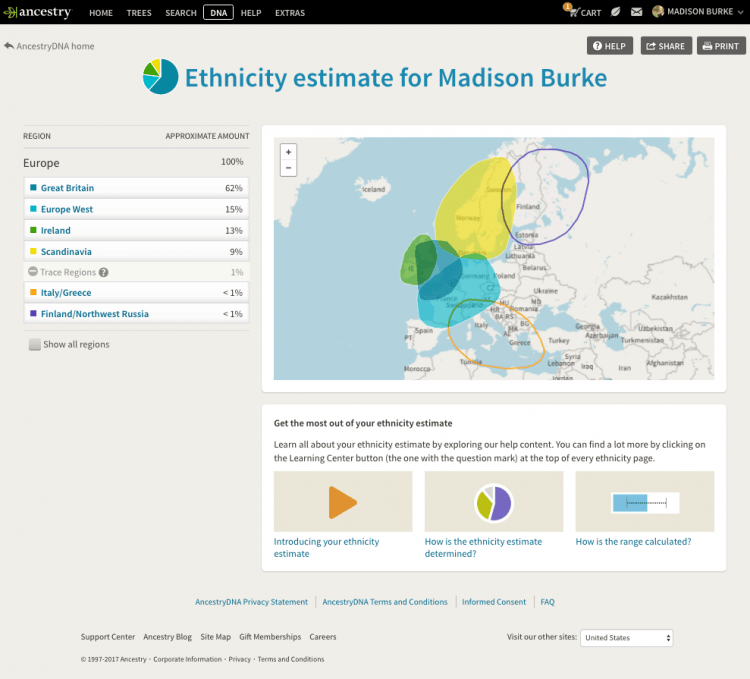Image resolution: width=750 pixels, height=679 pixels.
Task: Click the PRINT button
Action: pos(721,46)
